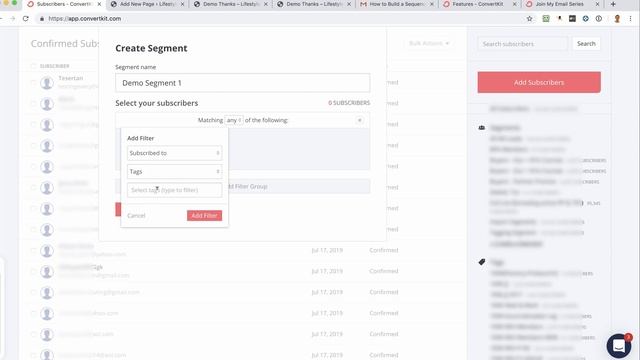Image resolution: width=640 pixels, height=360 pixels.
Task: Switch to the Features - ConvertKit tab
Action: coord(478,4)
